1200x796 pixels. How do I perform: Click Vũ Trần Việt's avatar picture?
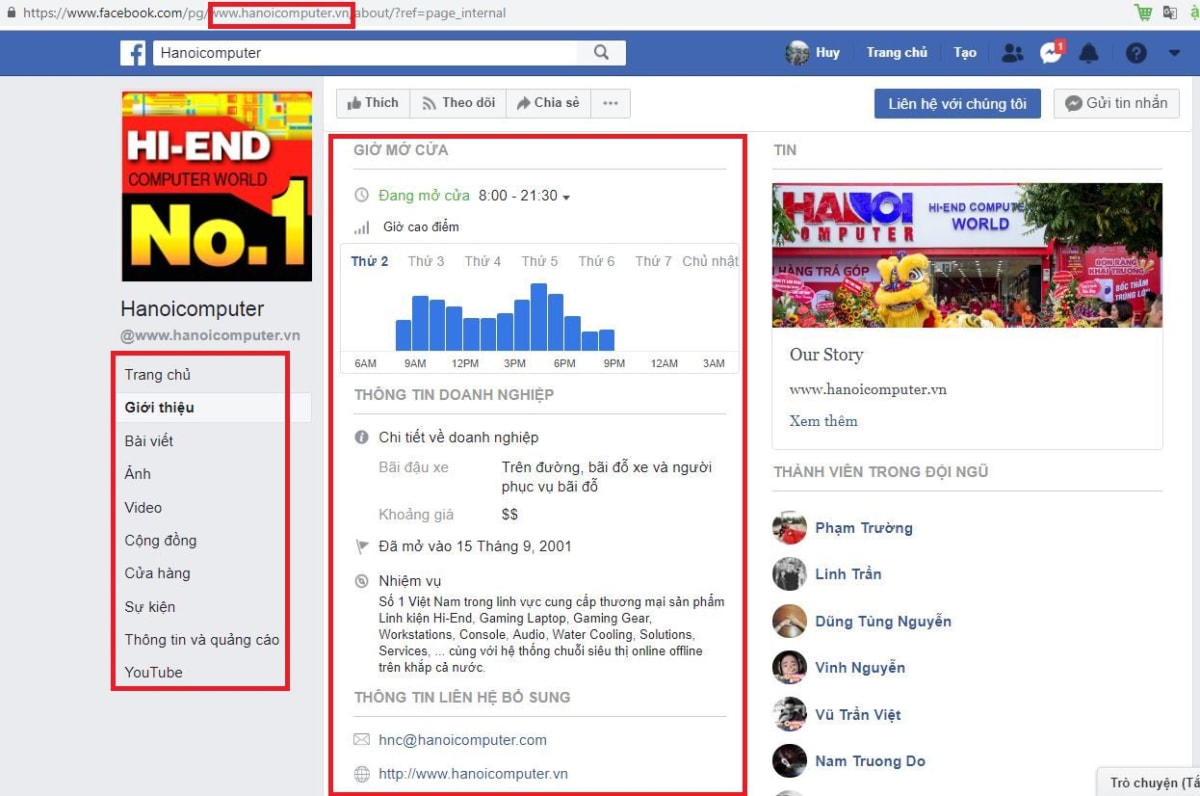[x=789, y=714]
